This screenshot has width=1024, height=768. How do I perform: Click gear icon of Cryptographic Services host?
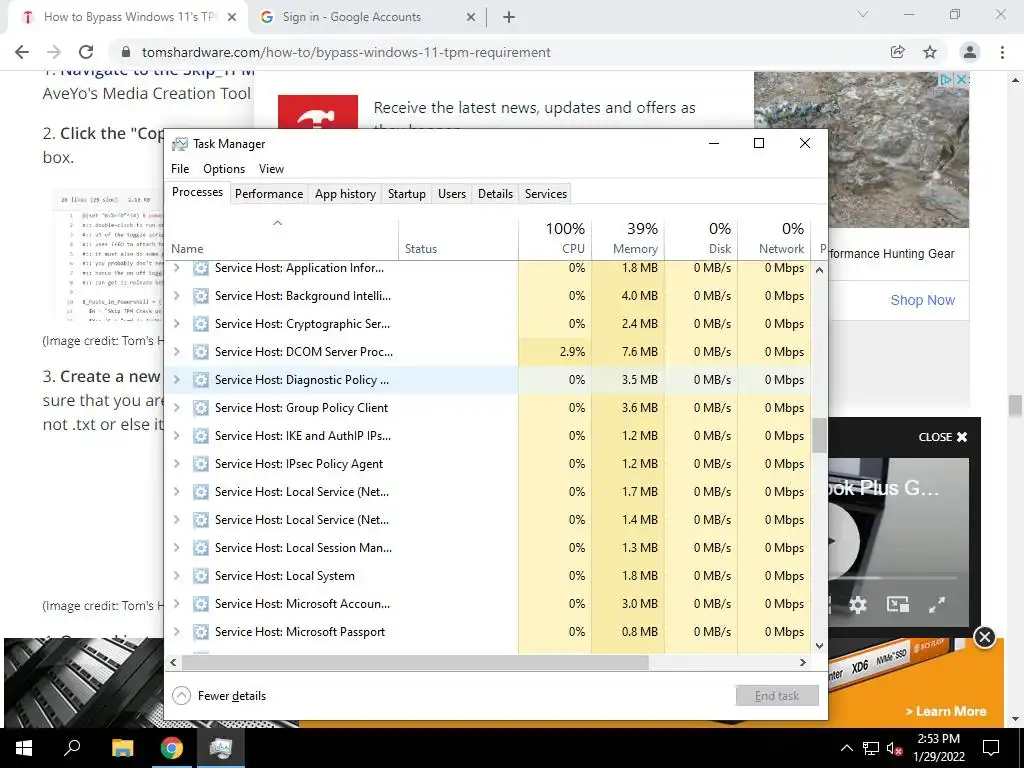pyautogui.click(x=201, y=324)
